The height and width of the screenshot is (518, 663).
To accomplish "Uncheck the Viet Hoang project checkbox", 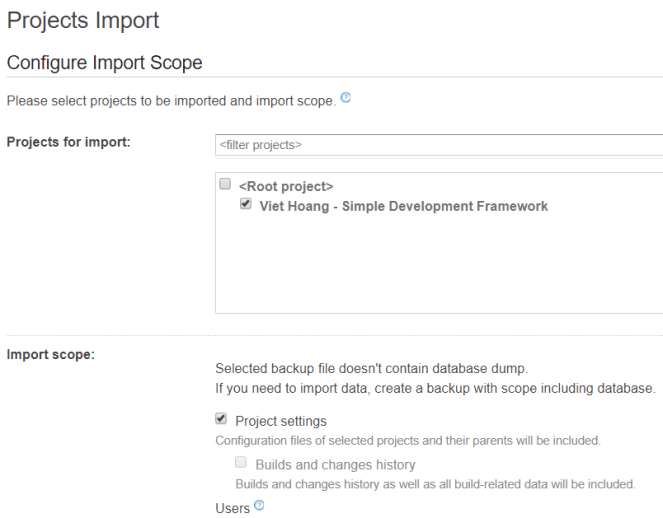I will [246, 204].
